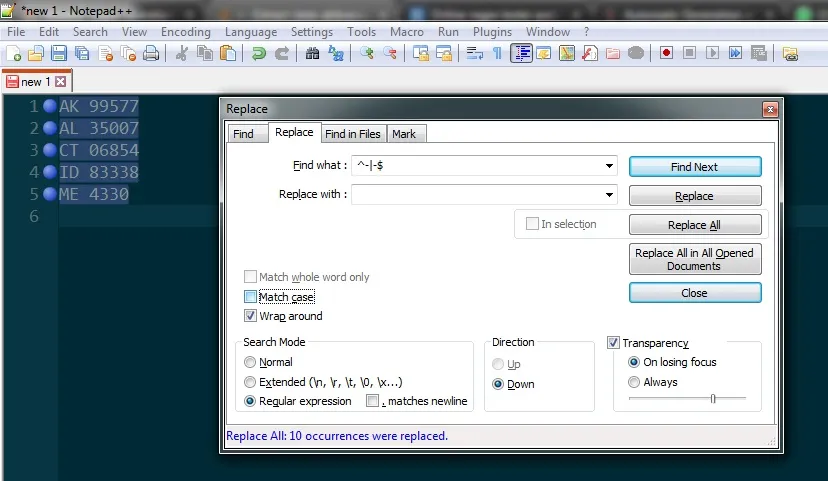This screenshot has height=481, width=828.
Task: Open the Macro menu
Action: (x=407, y=32)
